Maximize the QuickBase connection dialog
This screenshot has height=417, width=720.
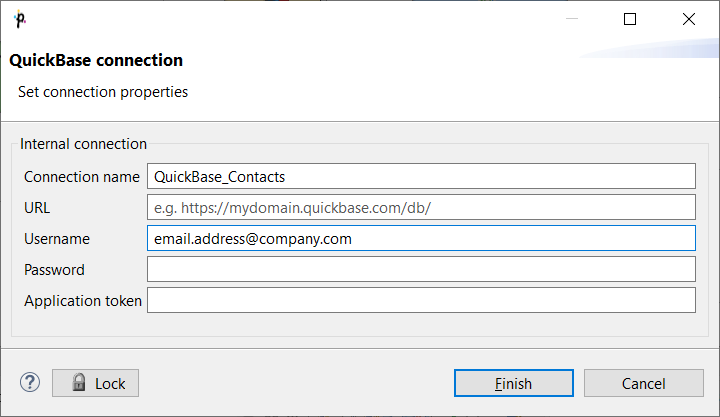[630, 19]
